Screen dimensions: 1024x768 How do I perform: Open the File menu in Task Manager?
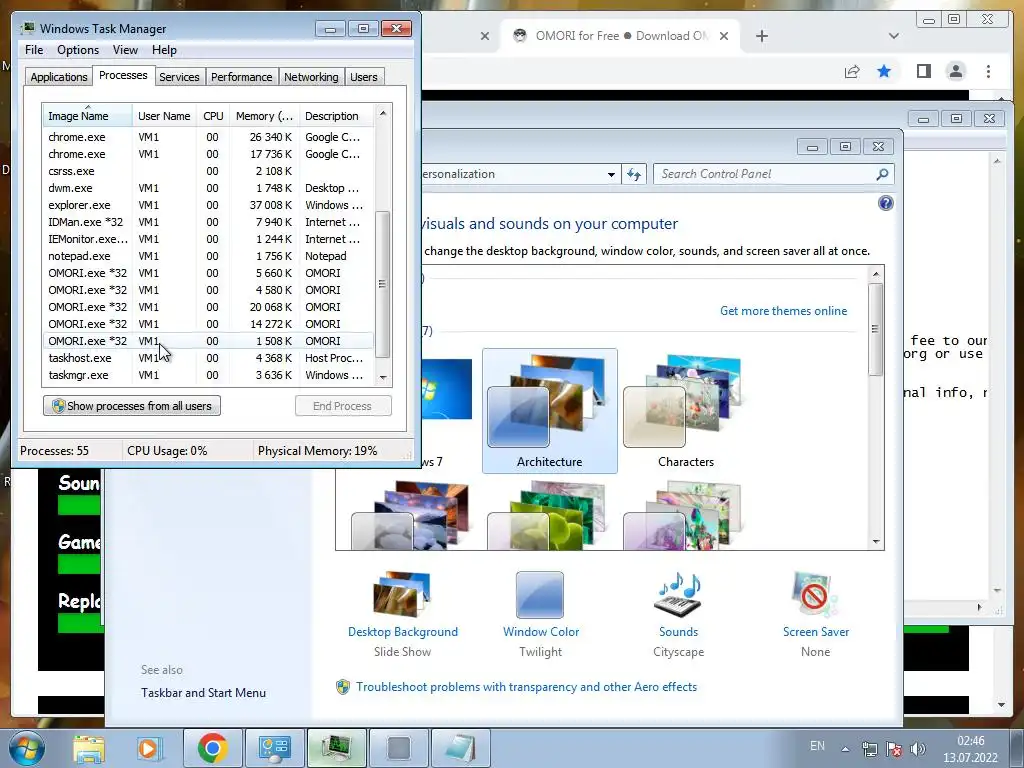34,50
